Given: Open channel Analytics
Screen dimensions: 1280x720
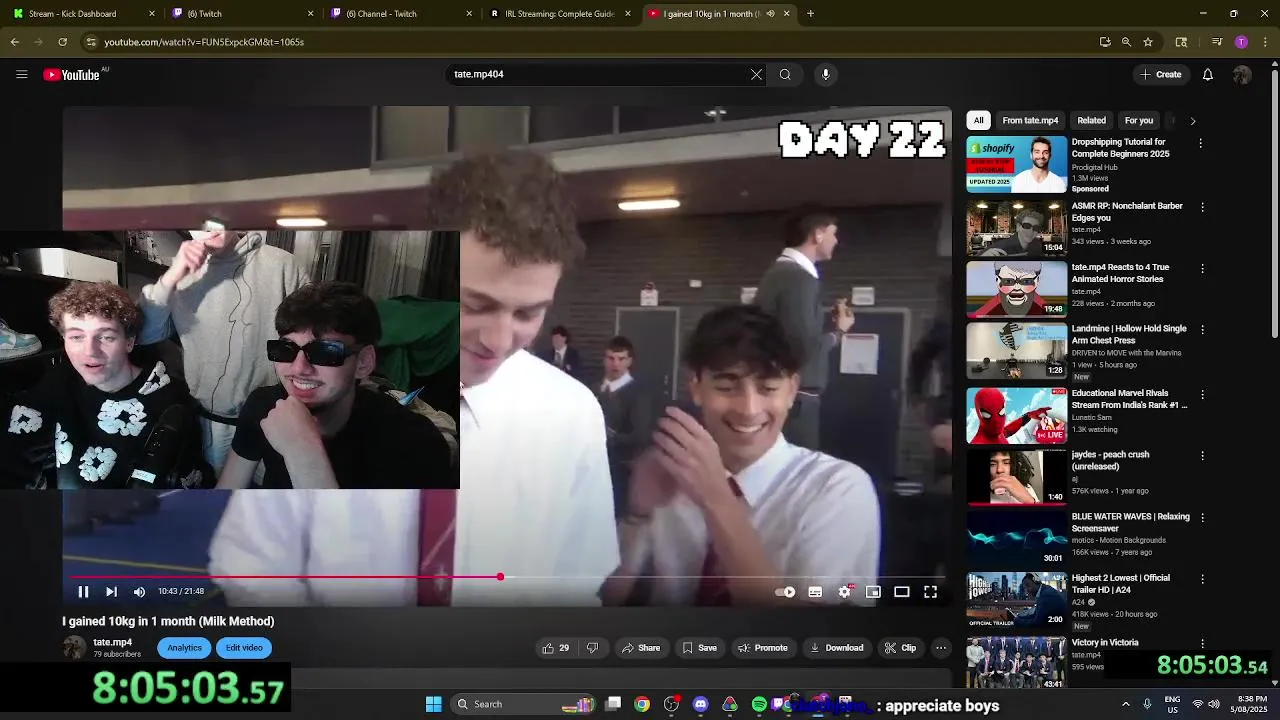Looking at the screenshot, I should [184, 648].
